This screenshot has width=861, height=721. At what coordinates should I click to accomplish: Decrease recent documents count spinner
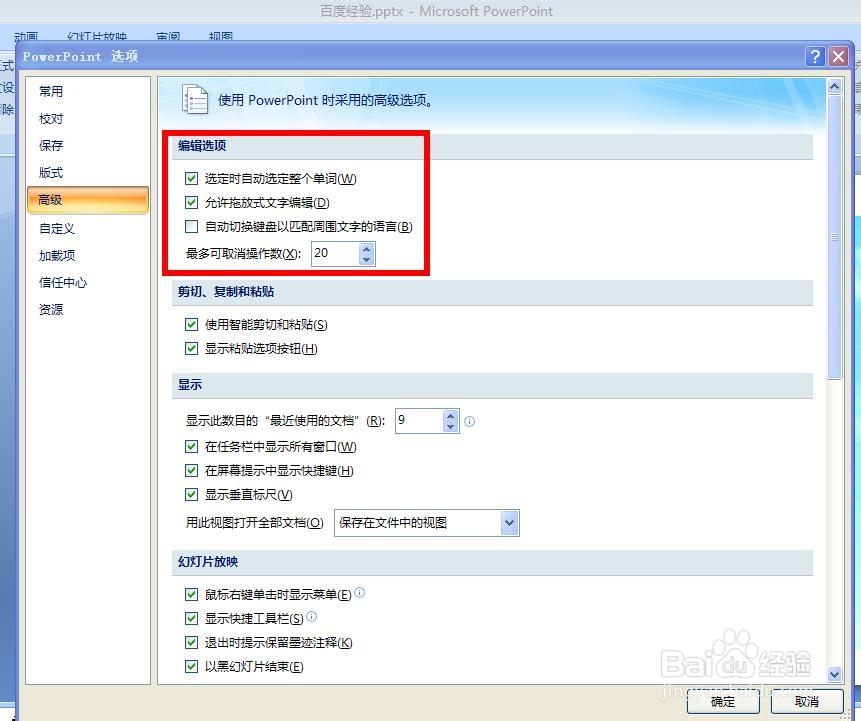click(450, 426)
